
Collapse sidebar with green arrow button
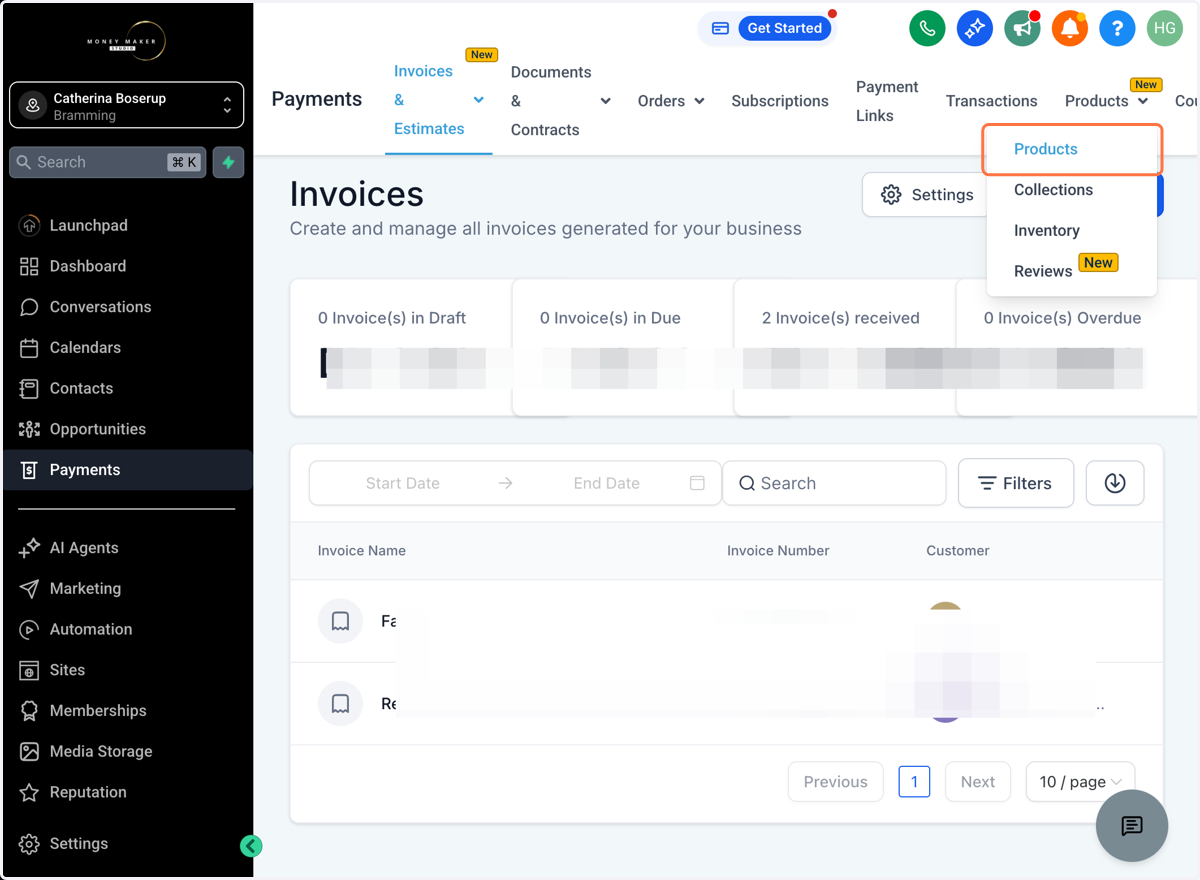tap(251, 846)
